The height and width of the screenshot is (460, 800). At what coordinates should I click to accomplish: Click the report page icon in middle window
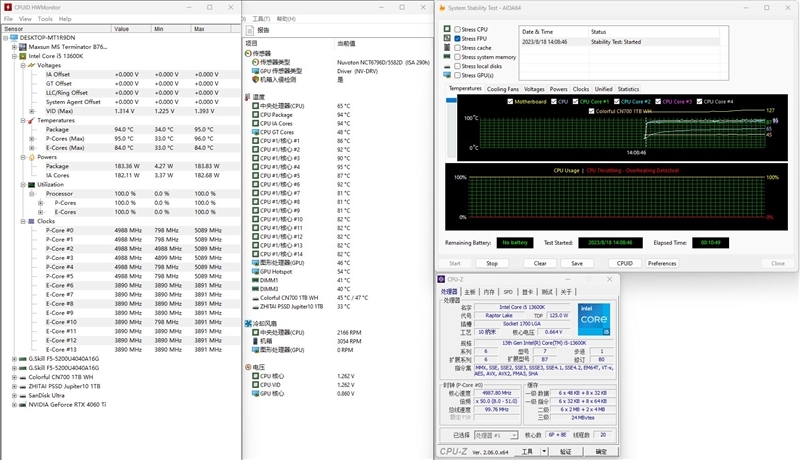point(249,31)
